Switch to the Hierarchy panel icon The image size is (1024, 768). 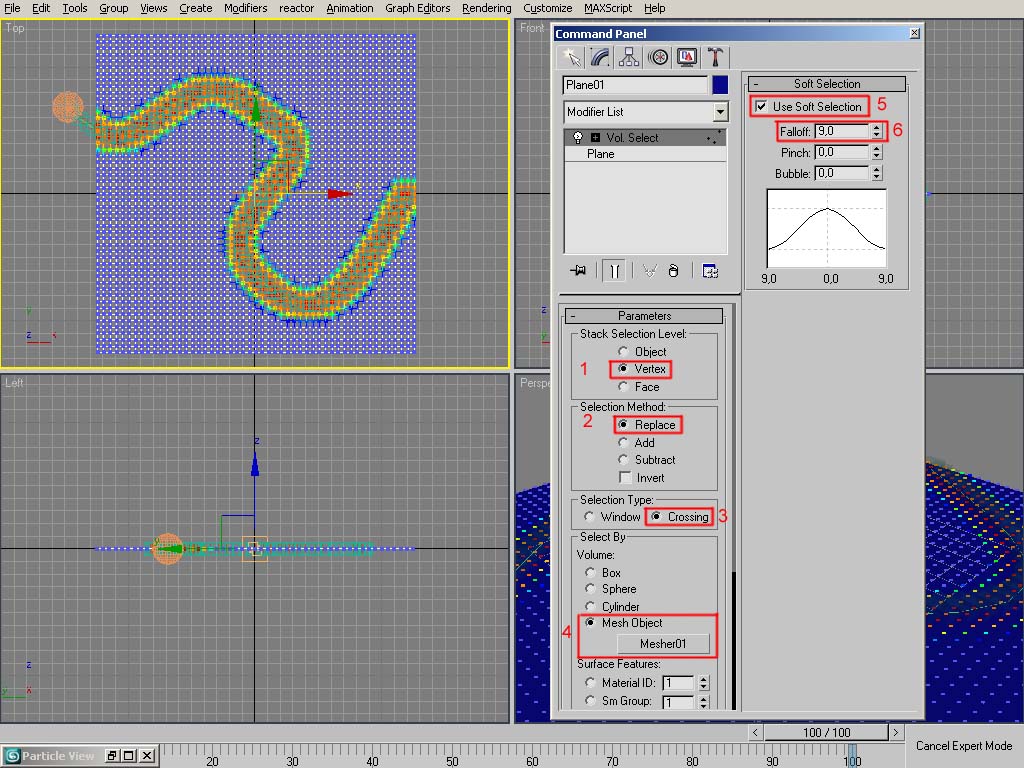point(629,57)
